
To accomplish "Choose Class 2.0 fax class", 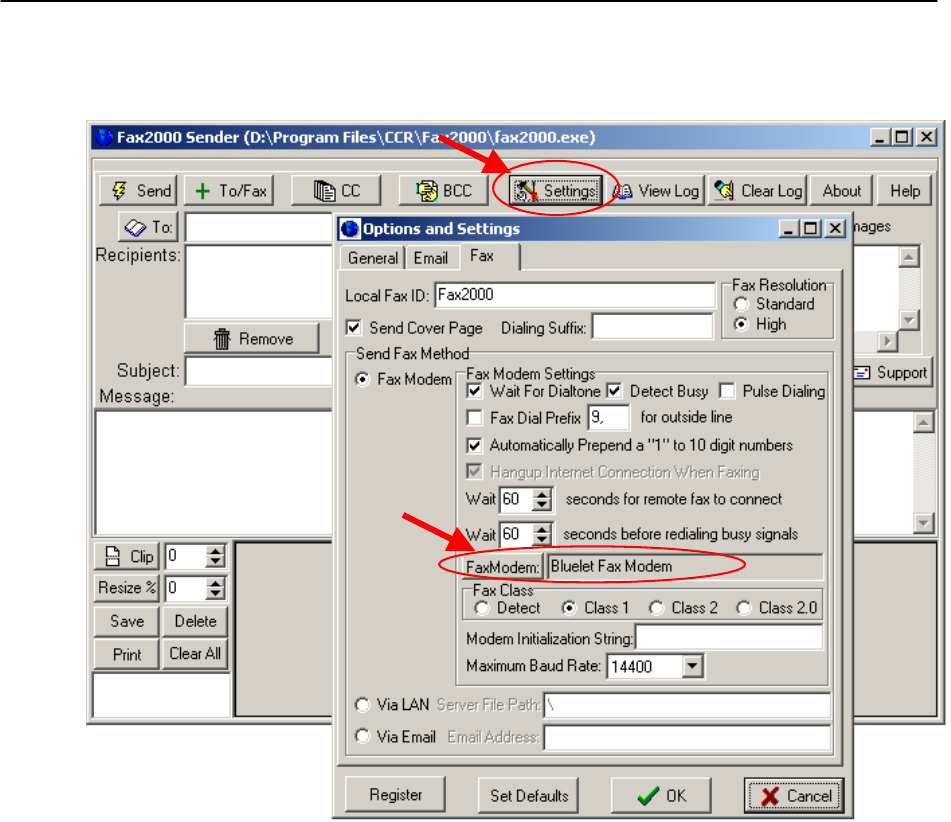I will coord(744,608).
